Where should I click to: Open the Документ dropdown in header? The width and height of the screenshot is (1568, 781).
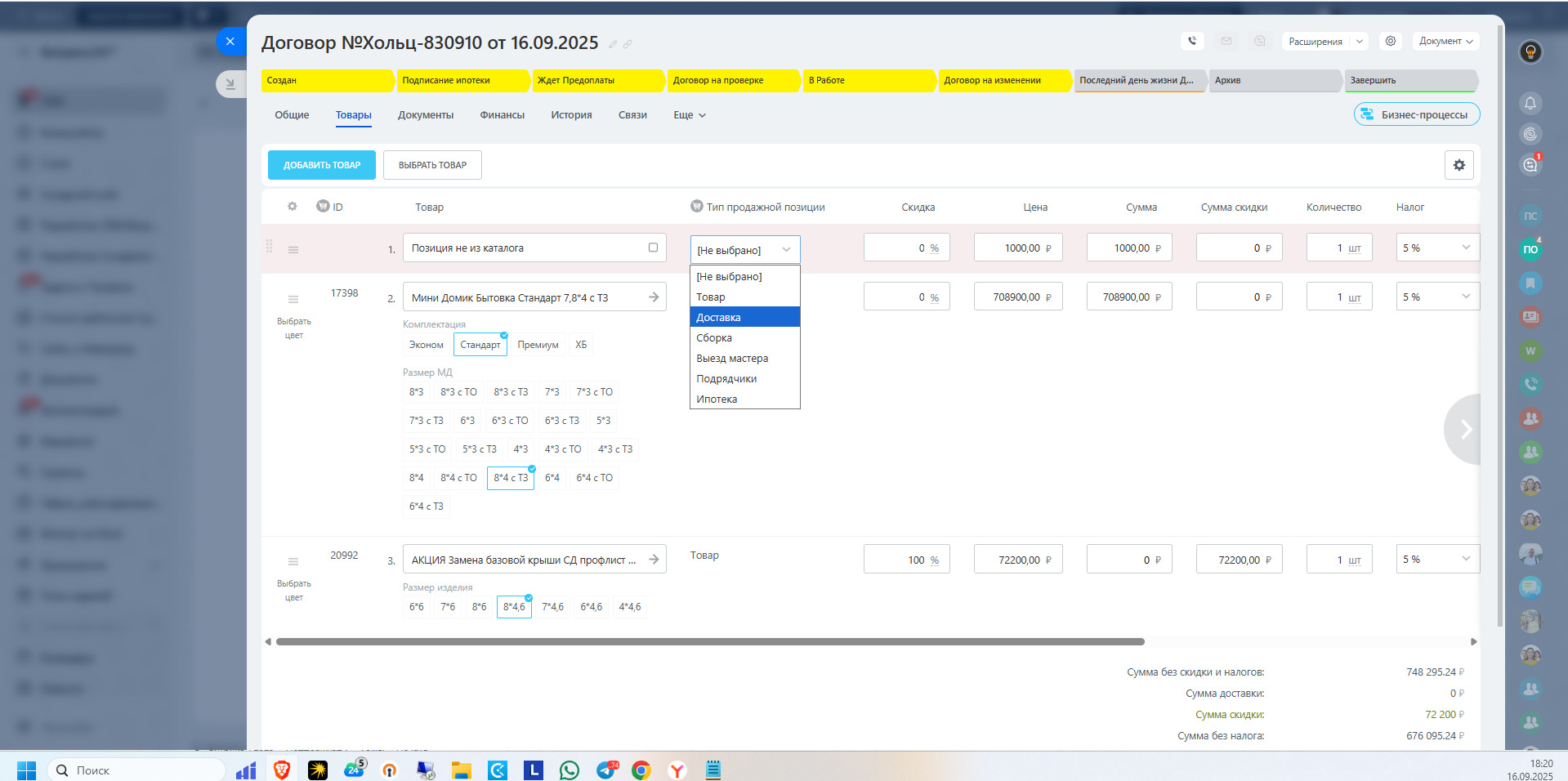[1445, 41]
